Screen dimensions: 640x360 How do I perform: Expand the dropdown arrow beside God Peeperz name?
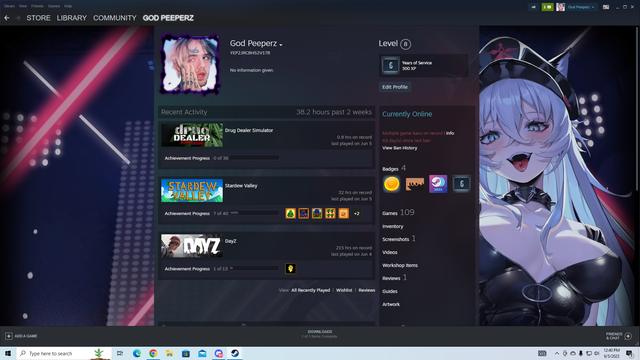[x=281, y=44]
